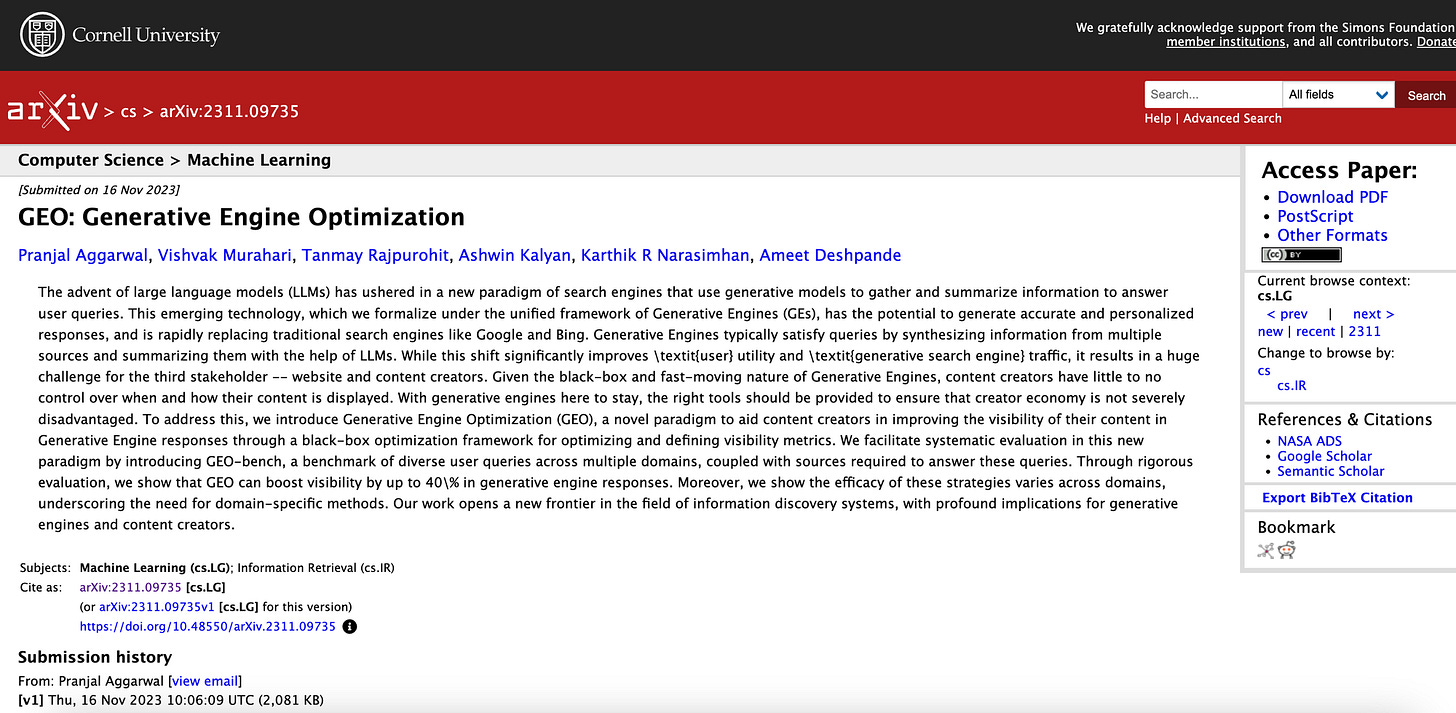This screenshot has height=713, width=1456.
Task: Open the All fields search dropdown
Action: [1338, 95]
